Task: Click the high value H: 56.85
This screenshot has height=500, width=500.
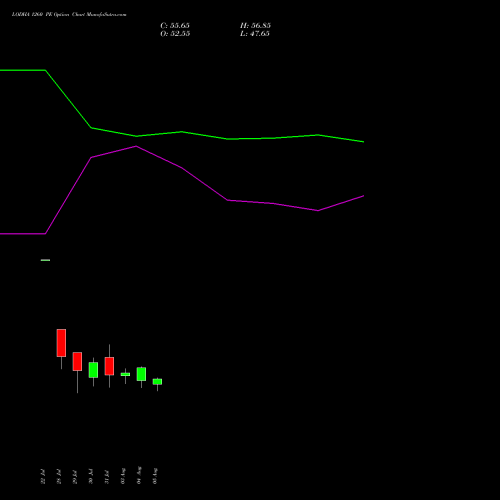Action: click(x=255, y=26)
